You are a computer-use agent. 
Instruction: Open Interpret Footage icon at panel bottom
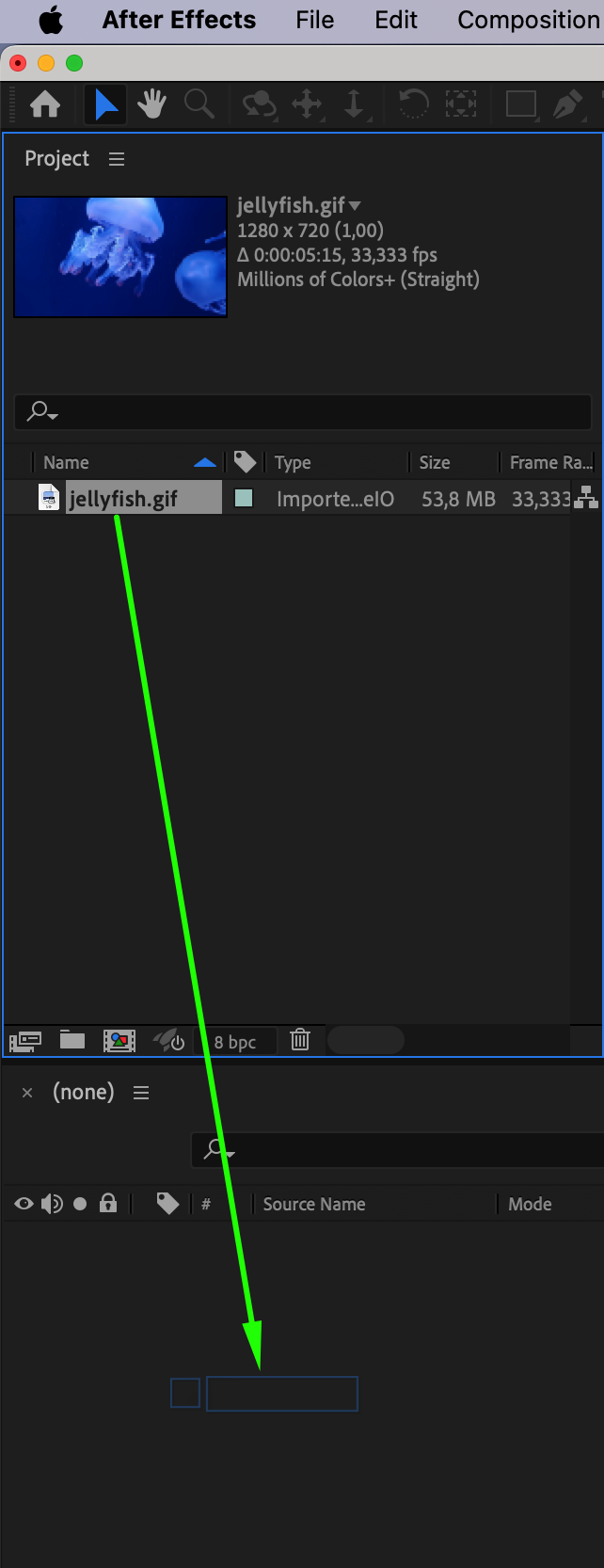[25, 1041]
